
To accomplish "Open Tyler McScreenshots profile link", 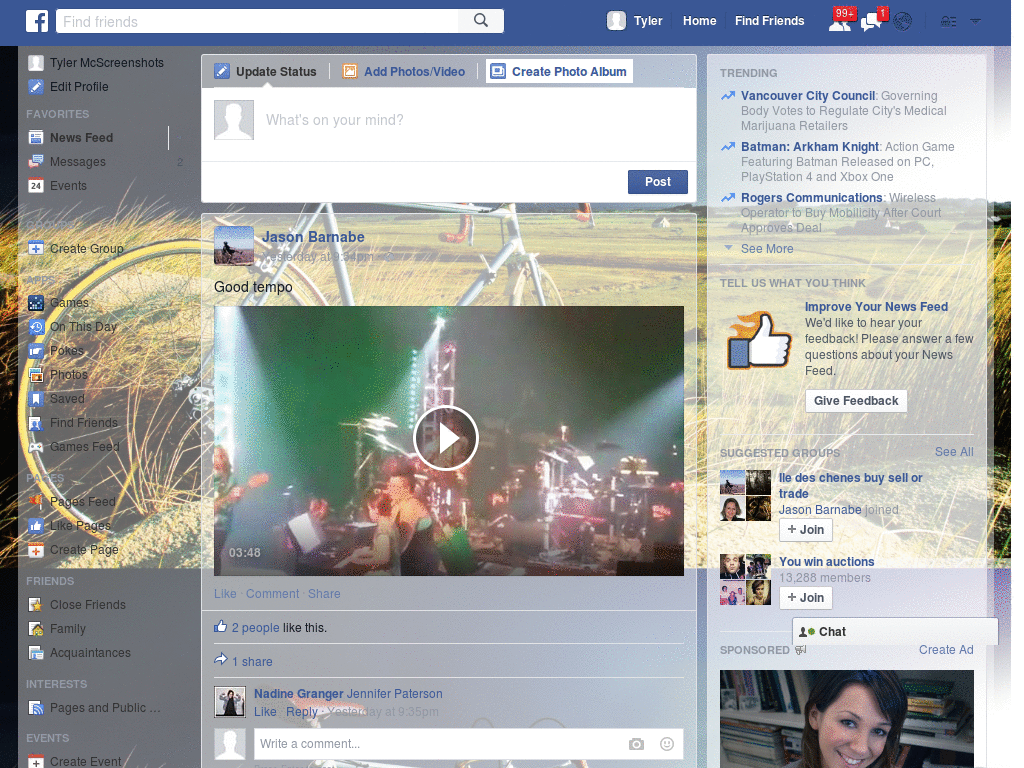I will pyautogui.click(x=106, y=63).
